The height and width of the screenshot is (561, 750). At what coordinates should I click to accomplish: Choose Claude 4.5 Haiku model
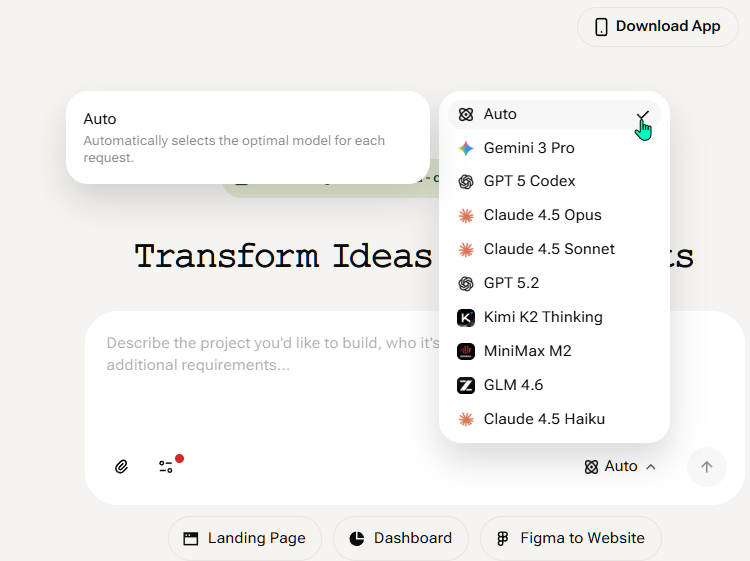544,419
